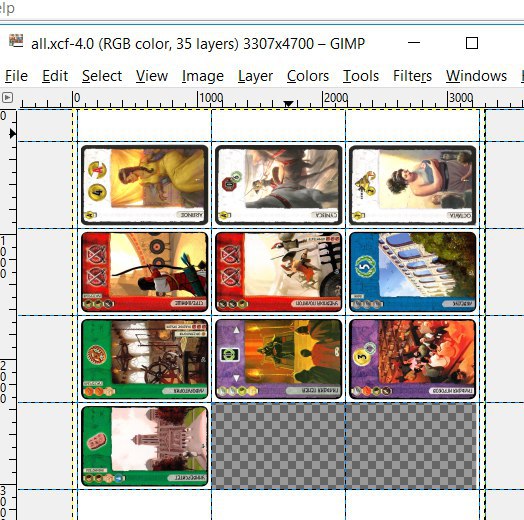Click the horizontal ruler at 3000
524x520 pixels.
pos(461,98)
